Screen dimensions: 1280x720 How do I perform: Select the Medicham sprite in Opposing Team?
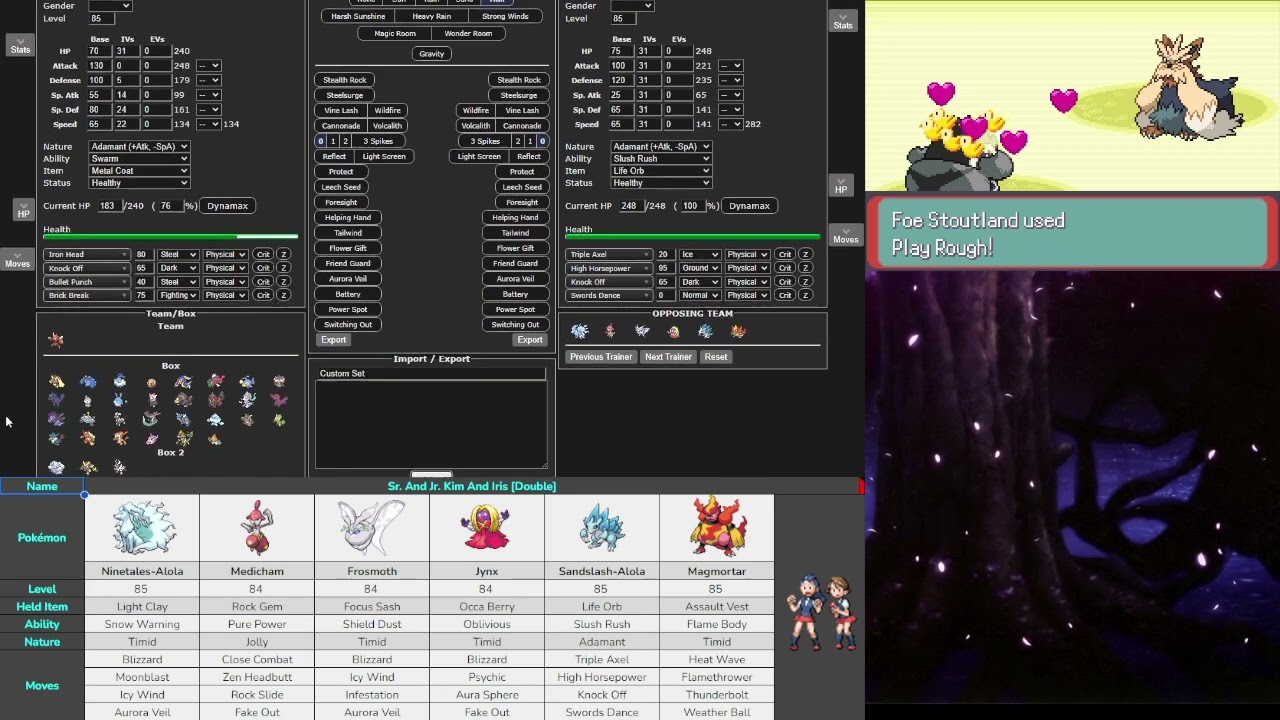point(610,332)
